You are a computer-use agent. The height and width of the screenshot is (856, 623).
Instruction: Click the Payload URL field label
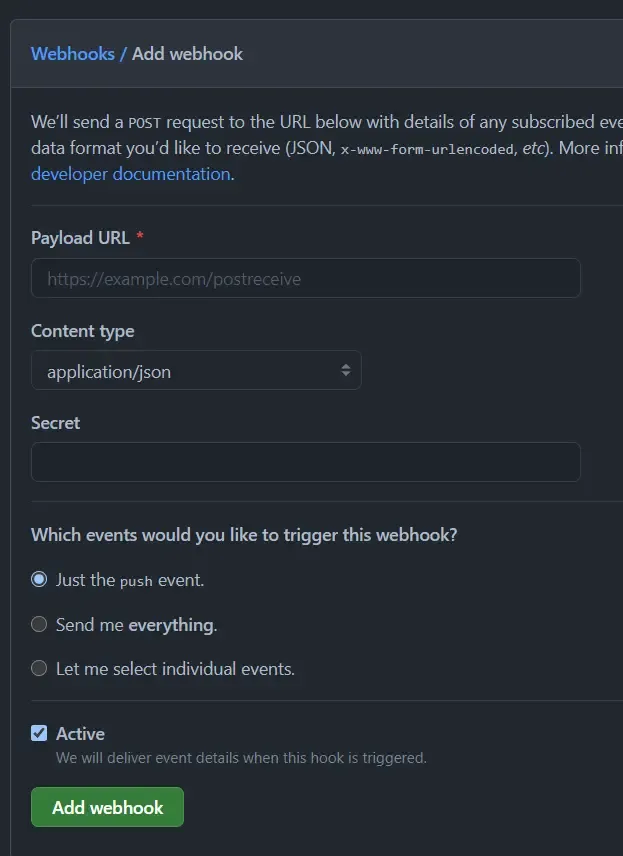(80, 238)
